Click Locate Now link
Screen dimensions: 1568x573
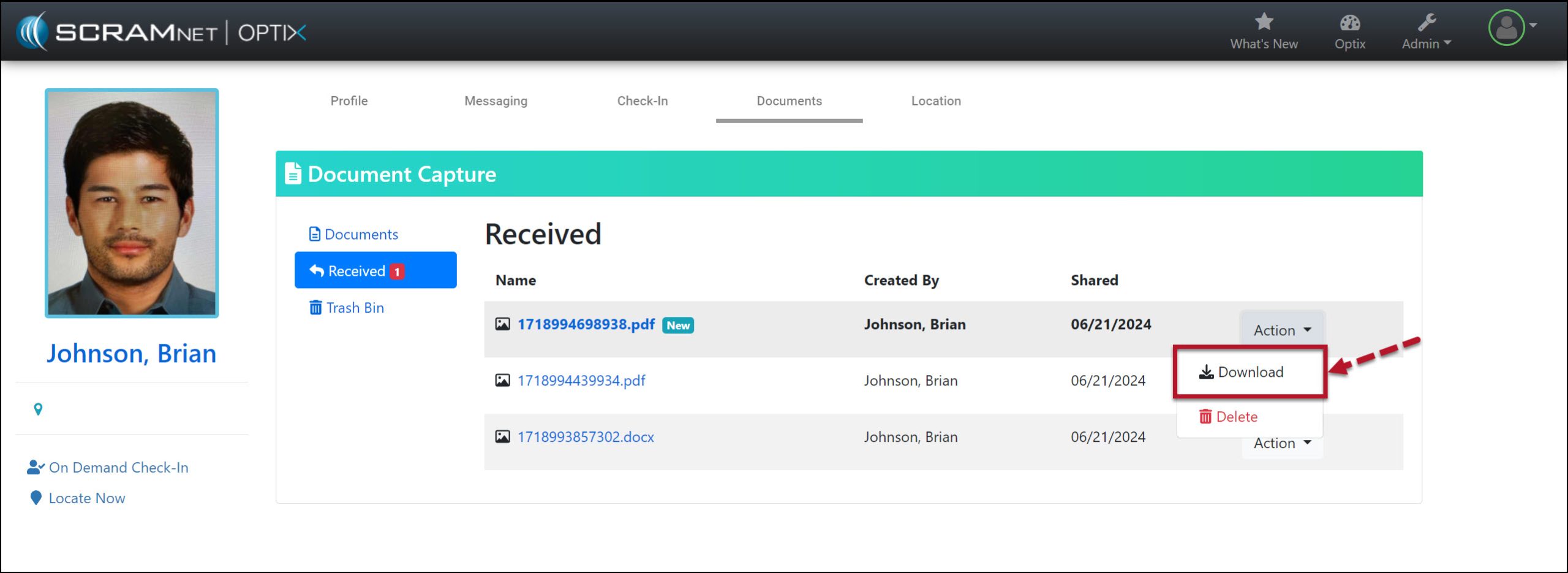tap(86, 498)
